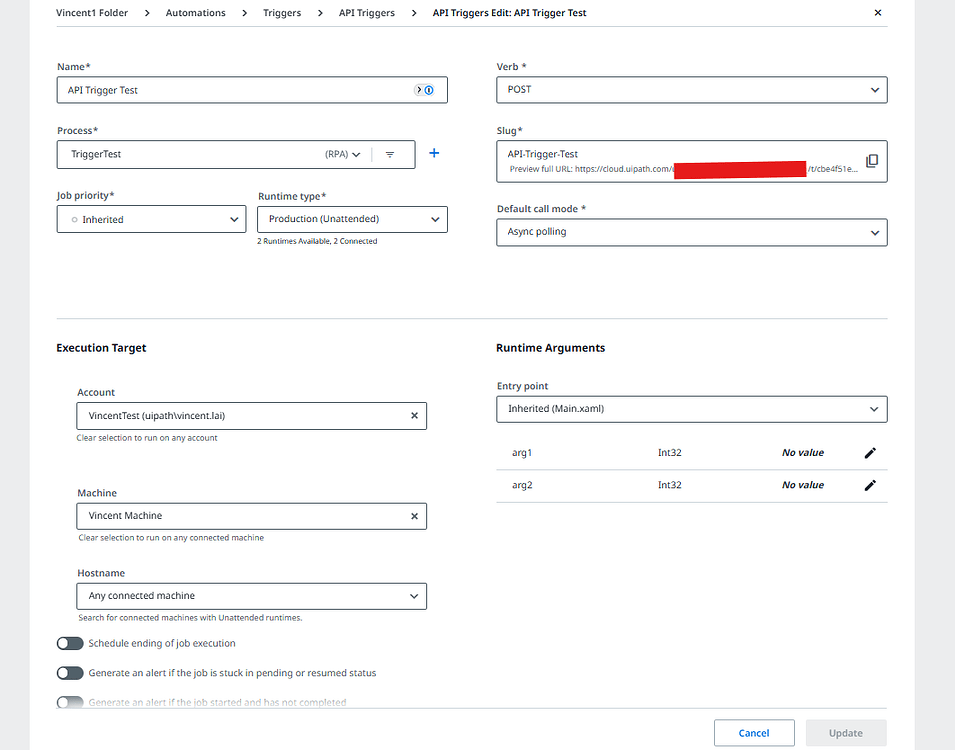The width and height of the screenshot is (955, 750).
Task: Enable Schedule ending of job execution
Action: pyautogui.click(x=70, y=643)
